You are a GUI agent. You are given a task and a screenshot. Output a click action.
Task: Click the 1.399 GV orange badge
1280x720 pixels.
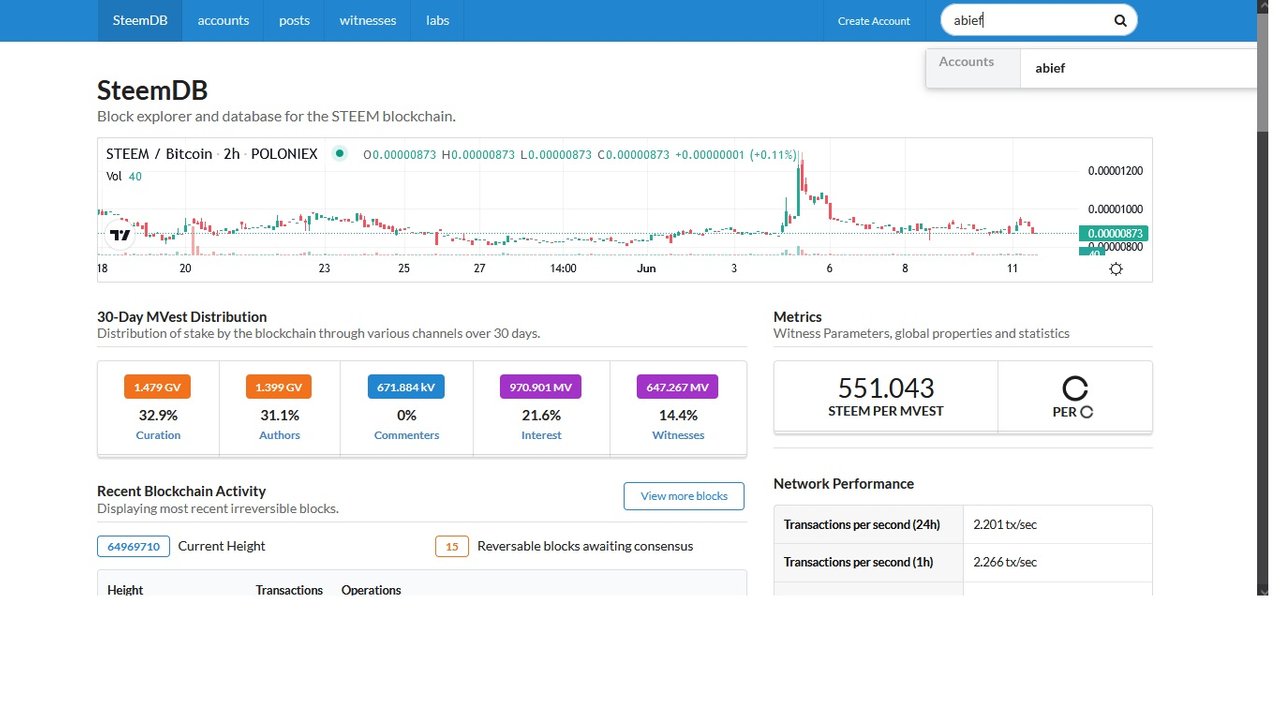(x=279, y=387)
